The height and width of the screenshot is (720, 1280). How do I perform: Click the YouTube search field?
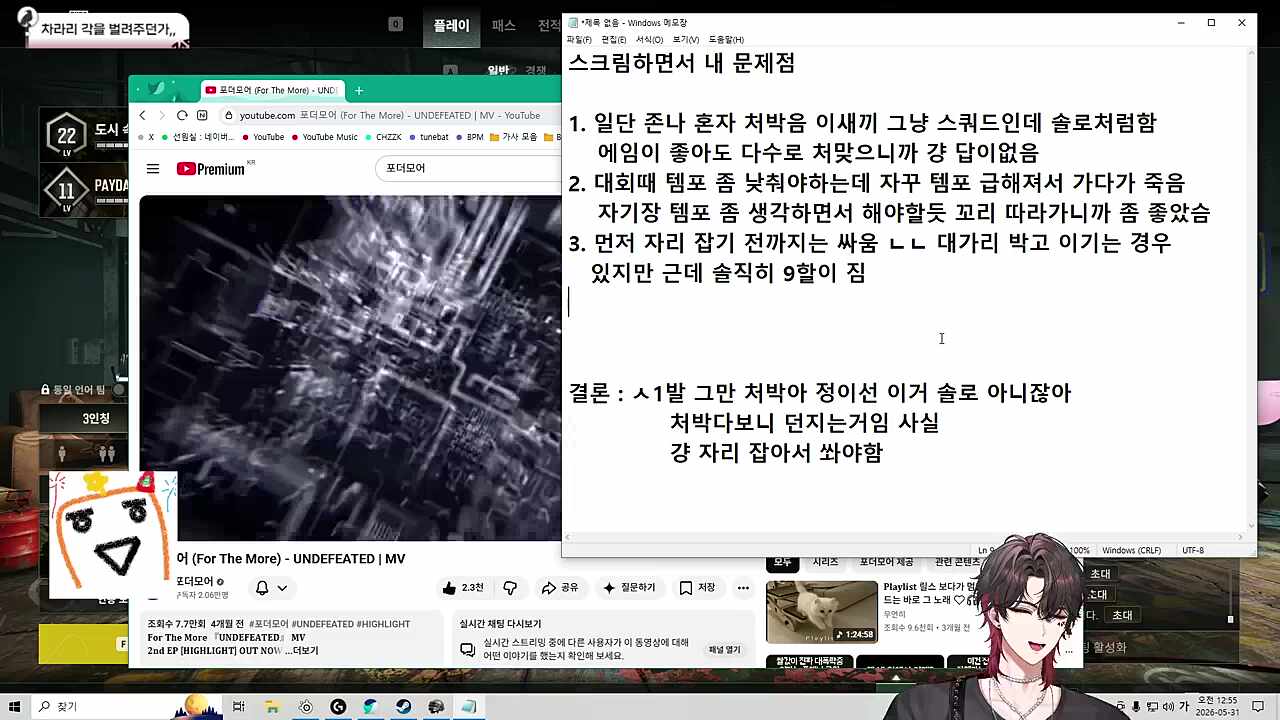470,168
